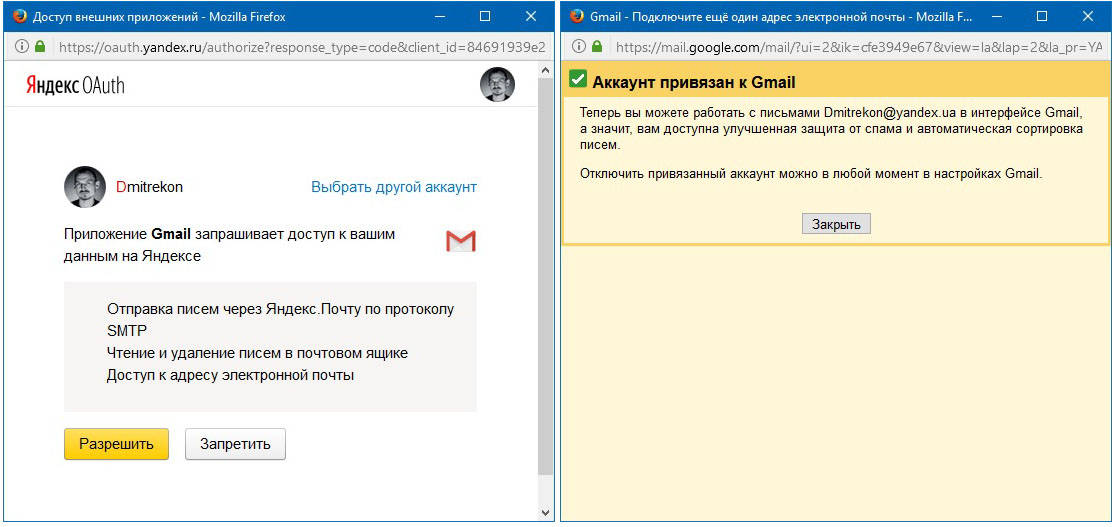Minimize the Yandex OAuth Firefox window
The height and width of the screenshot is (527, 1118).
pyautogui.click(x=441, y=16)
